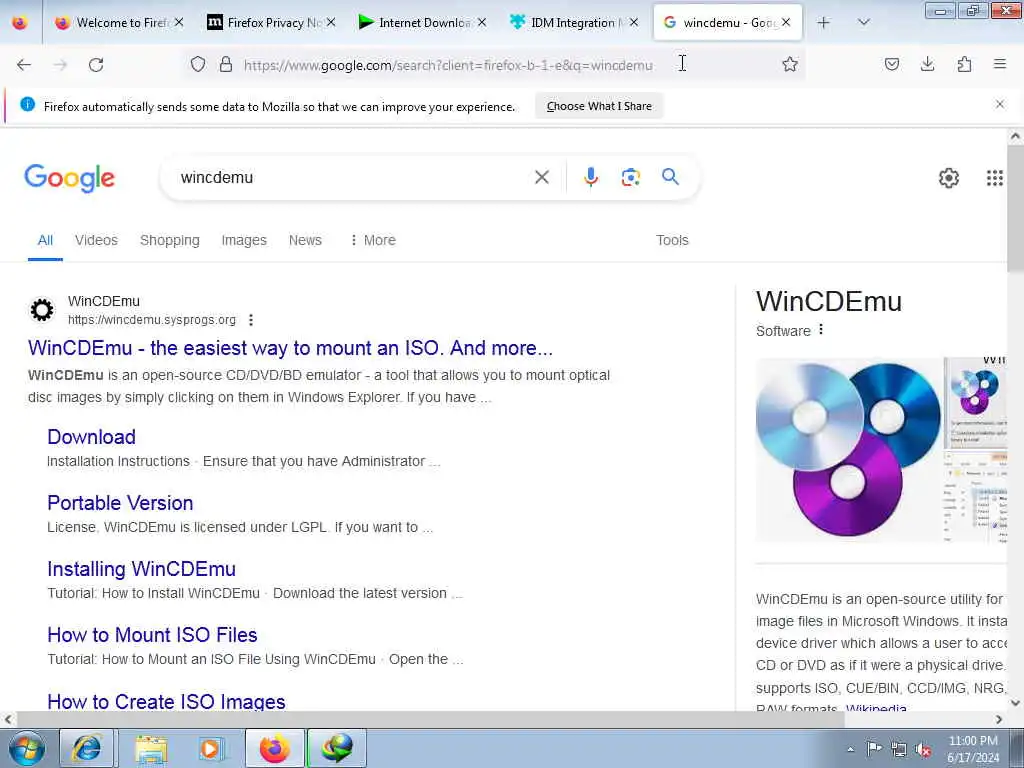The image size is (1024, 768).
Task: Close the Firefox Privacy Notice tab
Action: tap(331, 22)
